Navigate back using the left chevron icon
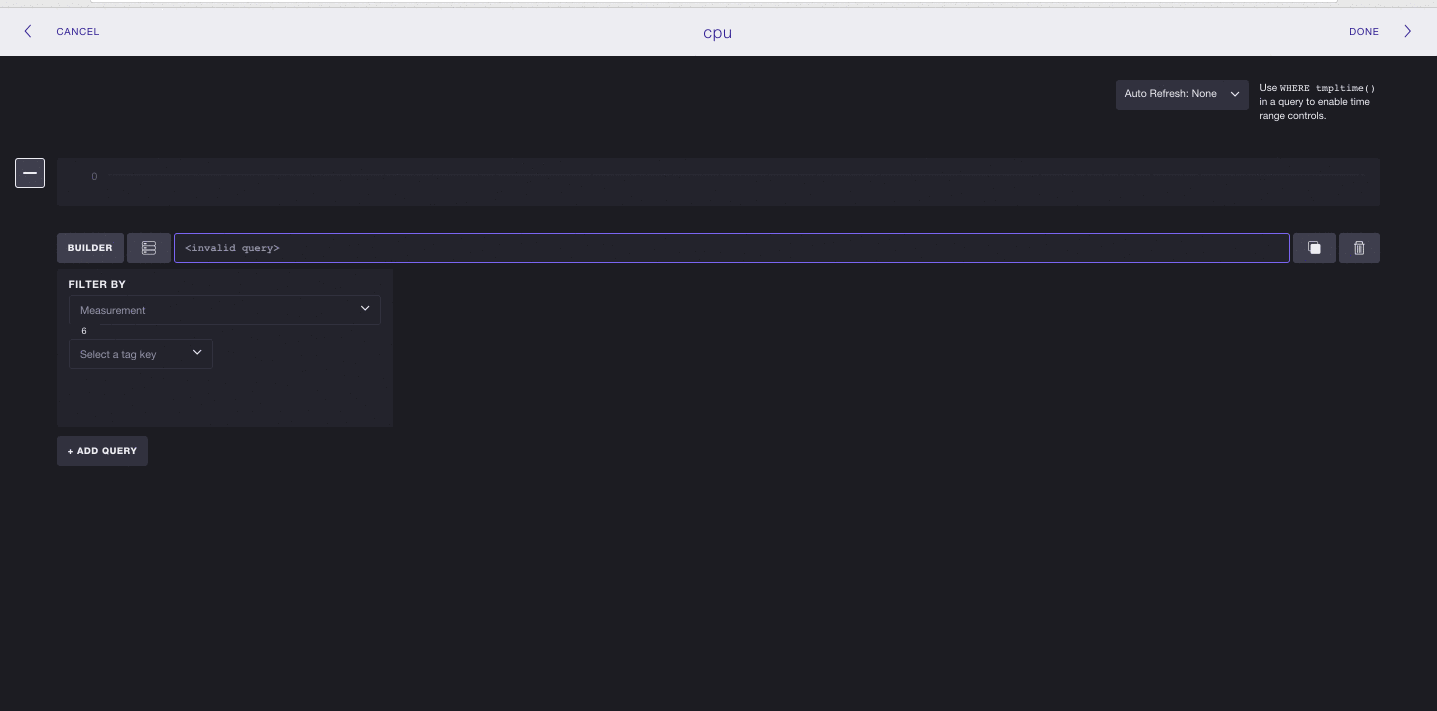The image size is (1437, 711). pos(27,31)
